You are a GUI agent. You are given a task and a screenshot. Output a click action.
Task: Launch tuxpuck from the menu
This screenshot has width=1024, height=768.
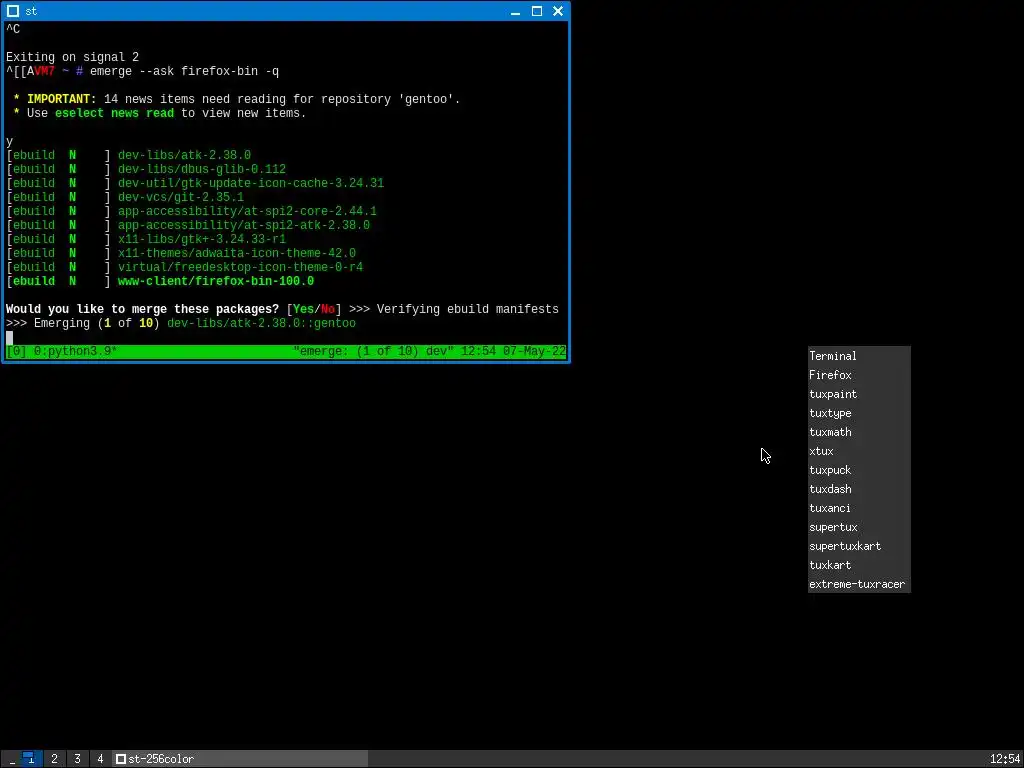[x=859, y=470]
